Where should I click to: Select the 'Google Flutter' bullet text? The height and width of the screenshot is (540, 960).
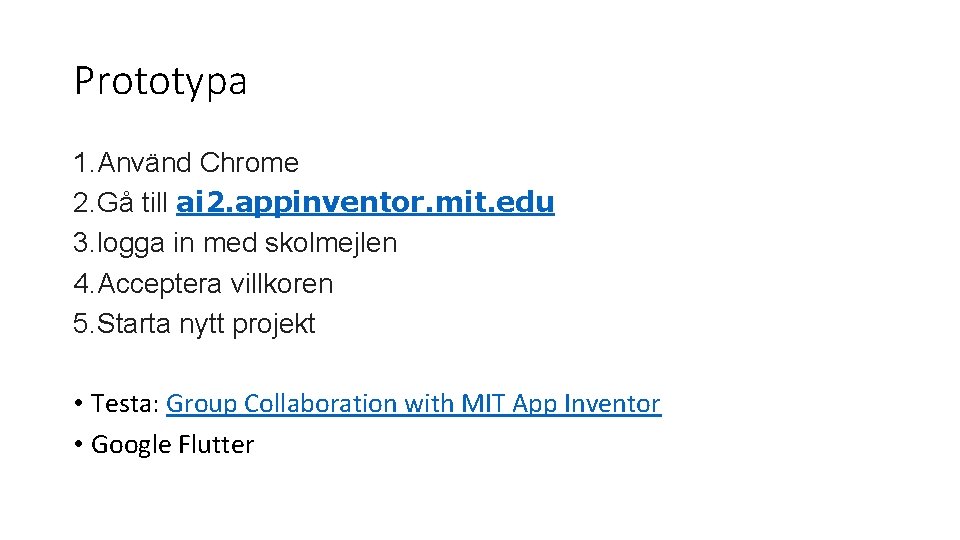tap(172, 445)
